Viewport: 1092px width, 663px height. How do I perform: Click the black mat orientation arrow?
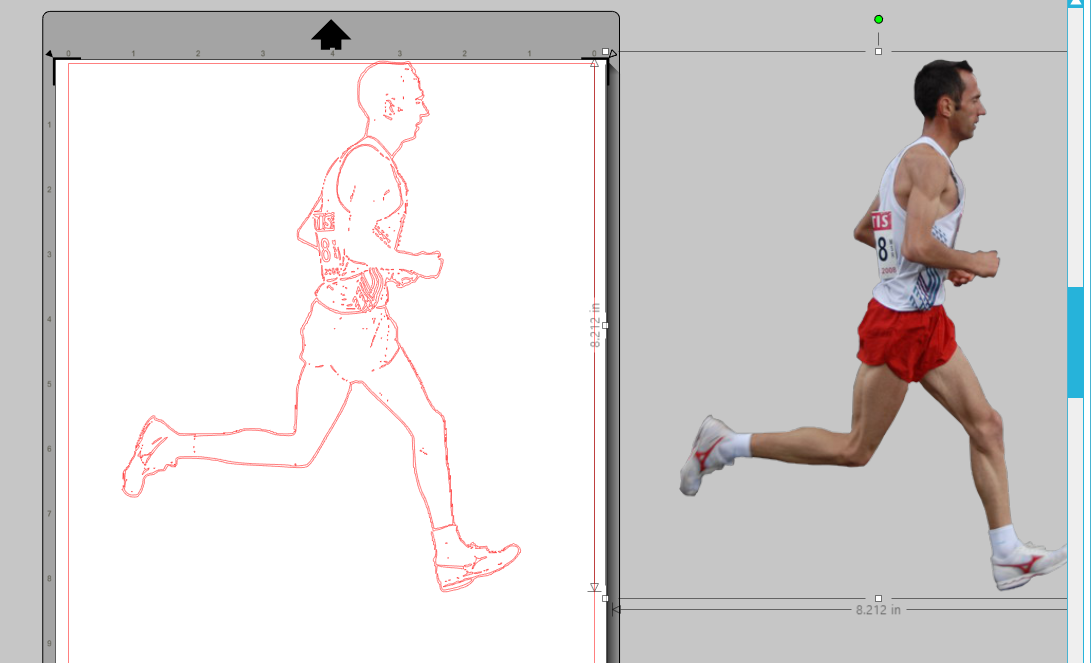coord(330,35)
